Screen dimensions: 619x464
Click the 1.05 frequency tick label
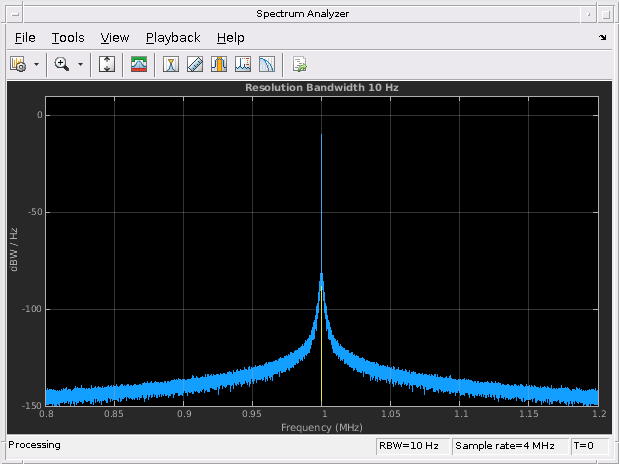(390, 414)
